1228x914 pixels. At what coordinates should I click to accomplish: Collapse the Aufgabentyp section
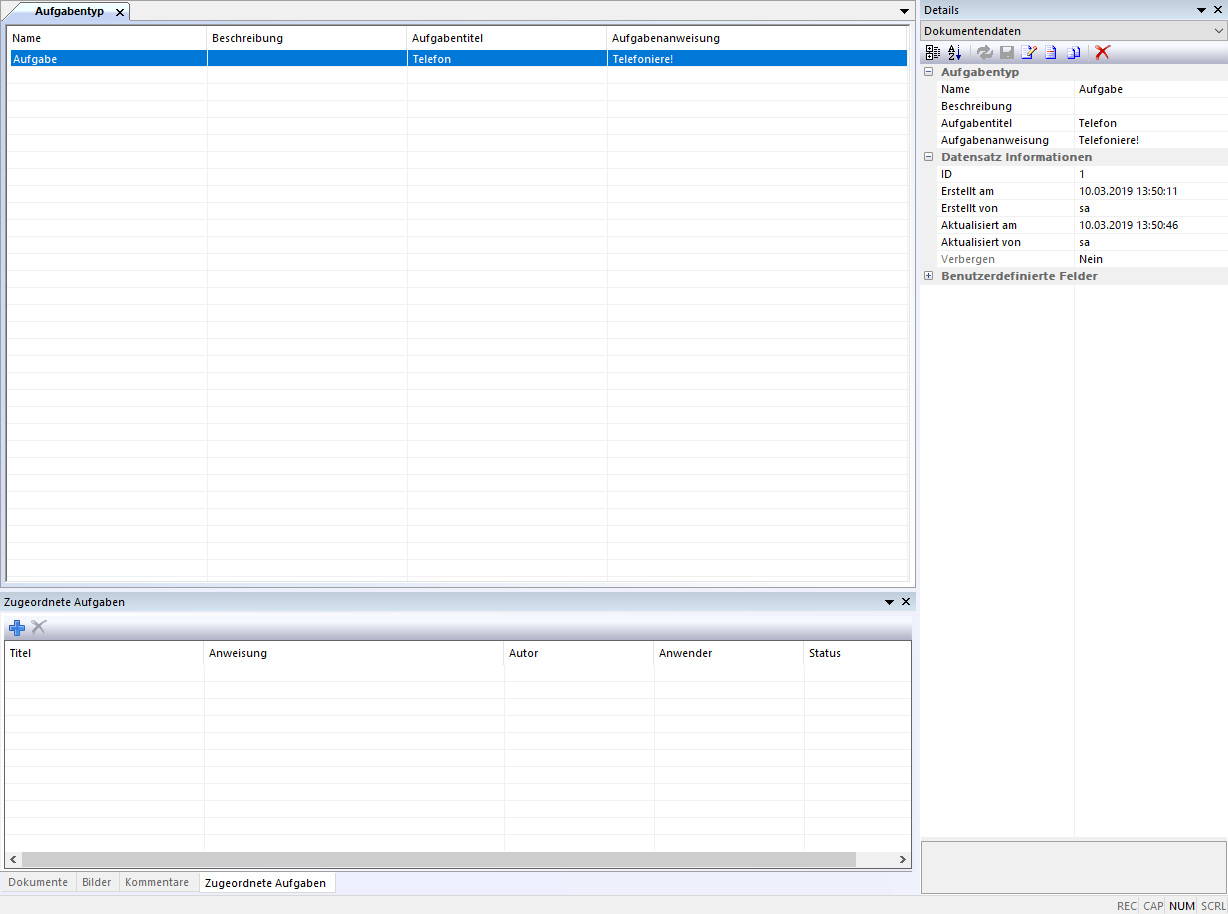pyautogui.click(x=928, y=72)
